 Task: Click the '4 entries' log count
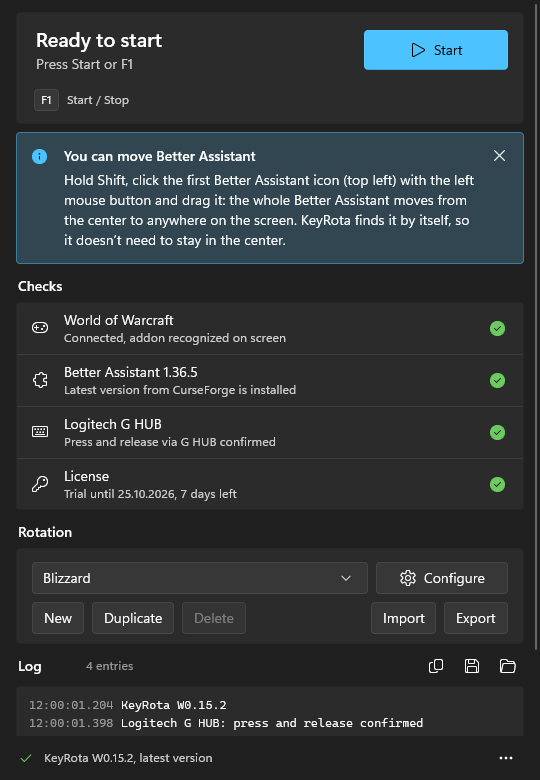[x=109, y=666]
